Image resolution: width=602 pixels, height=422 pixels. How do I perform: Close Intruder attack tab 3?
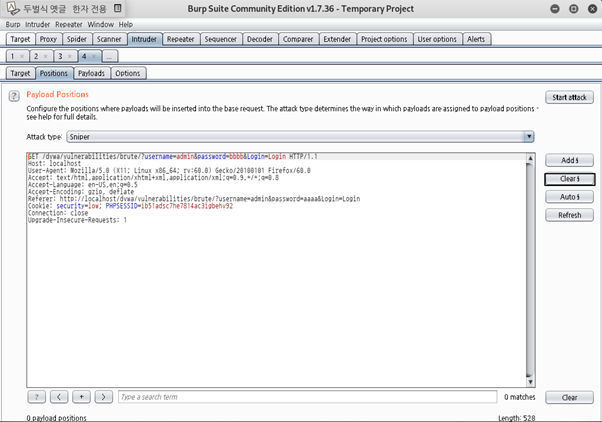(x=69, y=56)
